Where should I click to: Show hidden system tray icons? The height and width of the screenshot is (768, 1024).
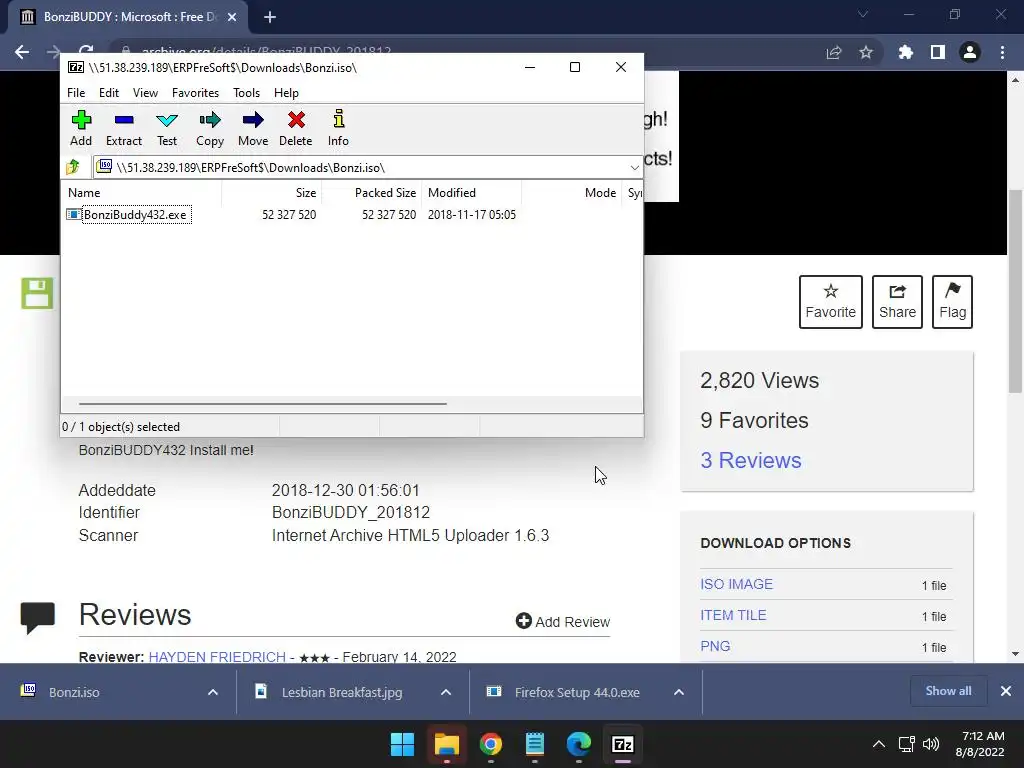tap(879, 744)
